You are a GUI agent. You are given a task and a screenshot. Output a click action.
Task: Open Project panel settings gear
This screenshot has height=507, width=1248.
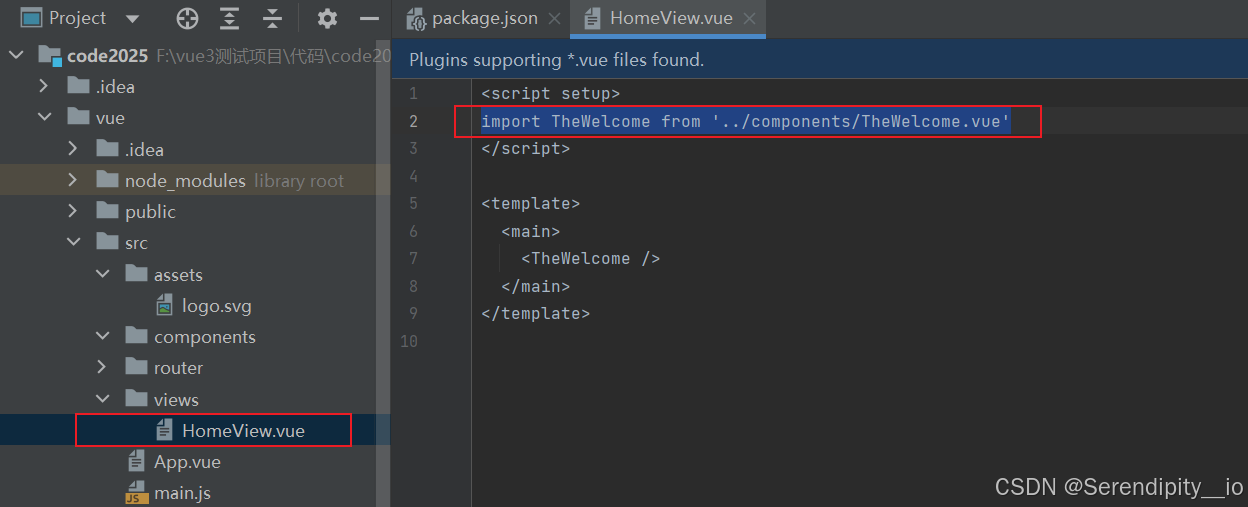[x=327, y=18]
